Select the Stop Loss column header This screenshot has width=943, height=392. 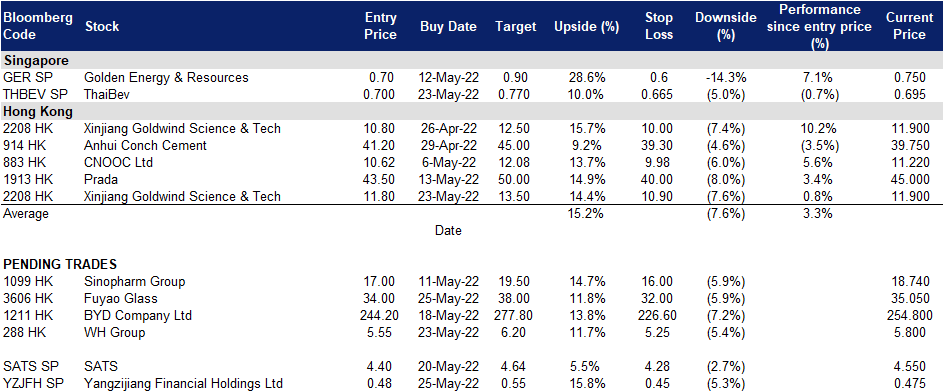[x=657, y=26]
